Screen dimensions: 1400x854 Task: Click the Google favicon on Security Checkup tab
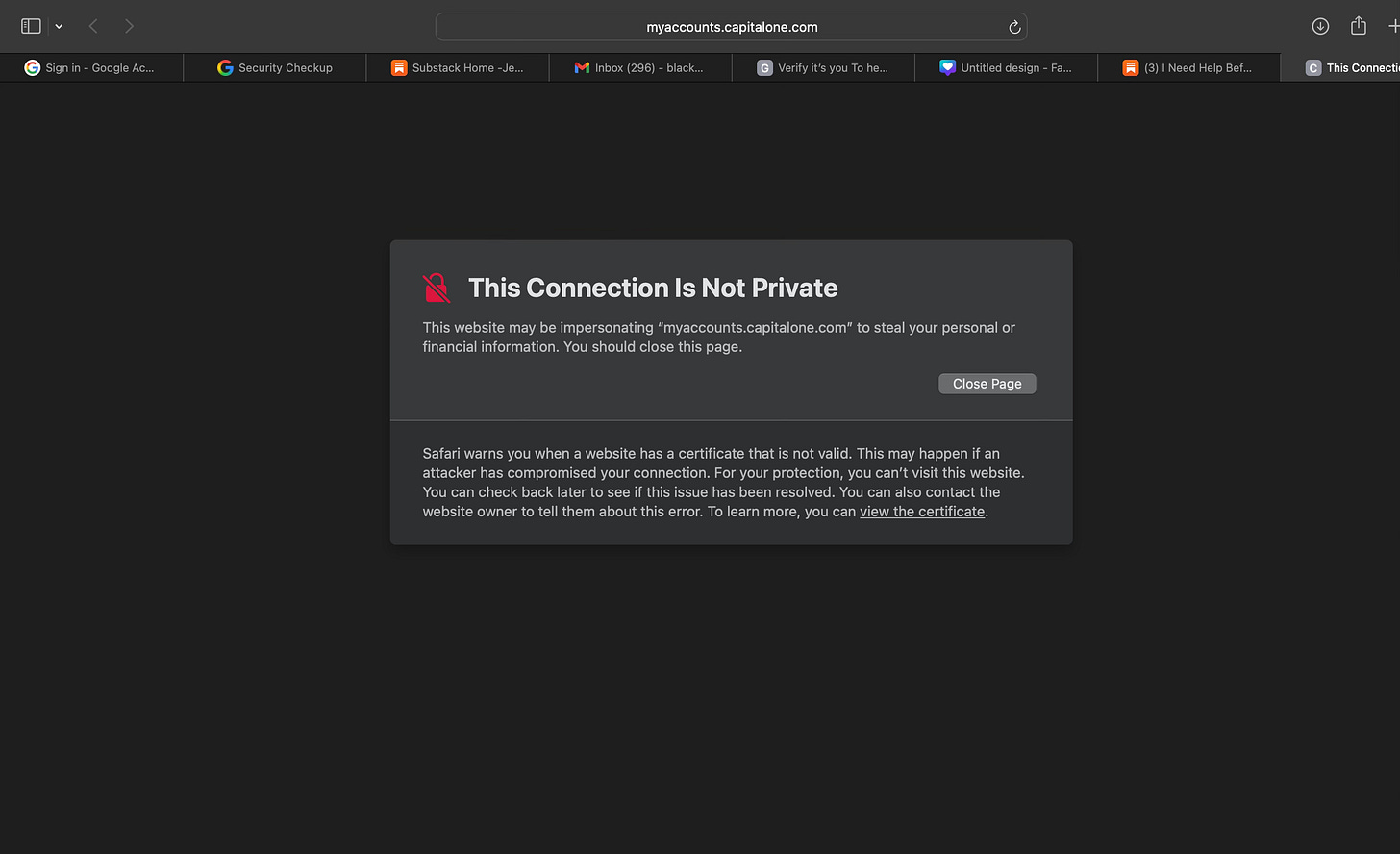(225, 67)
